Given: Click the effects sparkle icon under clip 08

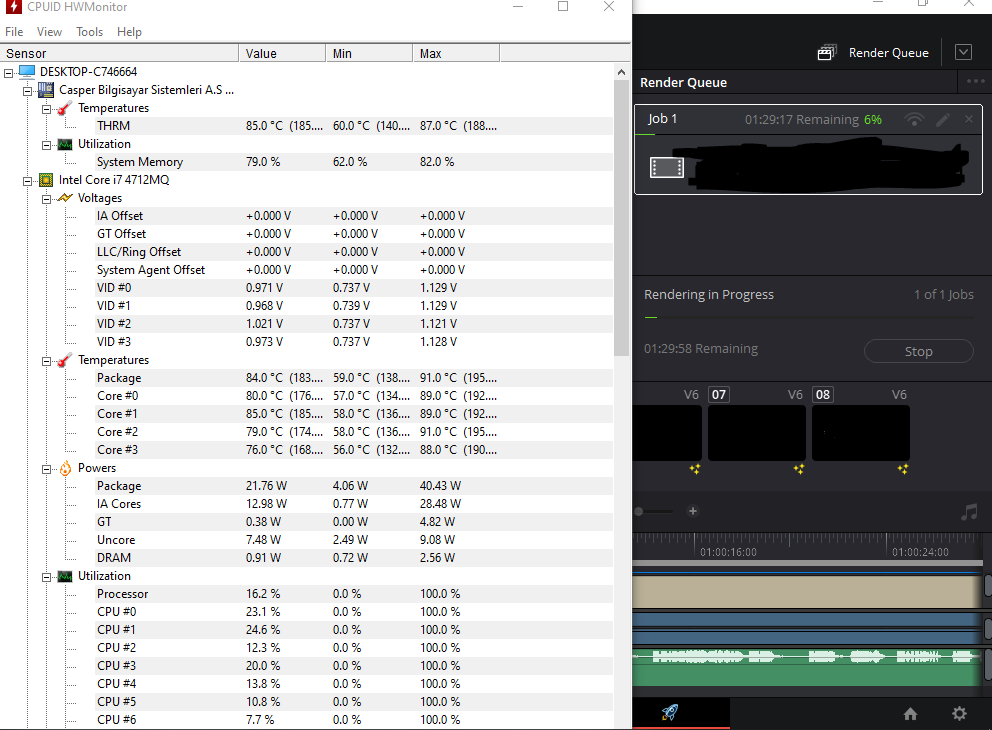Looking at the screenshot, I should point(903,469).
